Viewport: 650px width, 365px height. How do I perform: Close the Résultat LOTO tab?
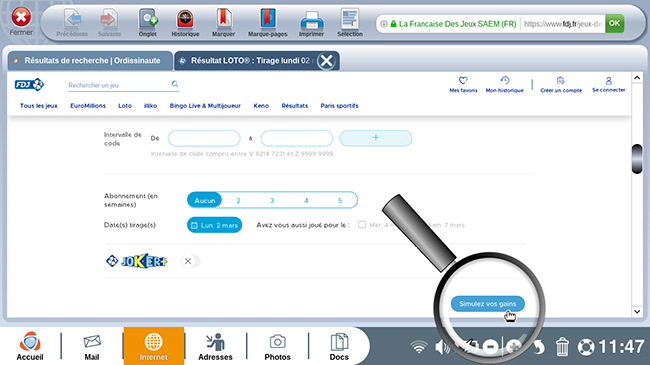pos(327,61)
